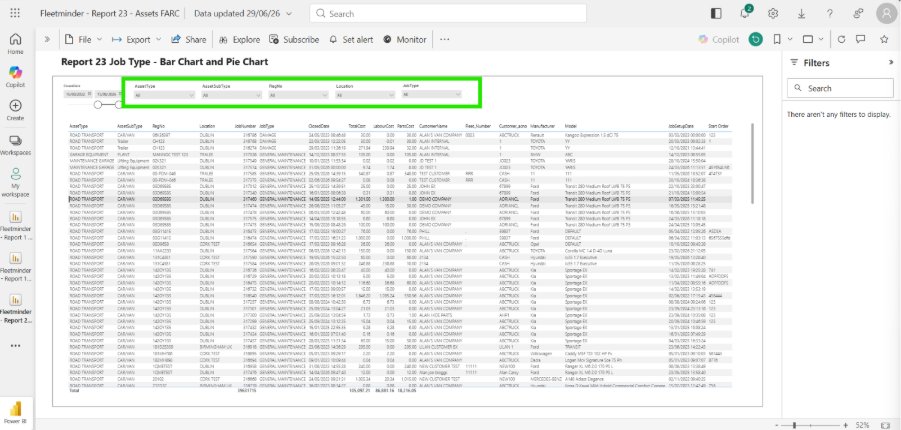The height and width of the screenshot is (430, 901).
Task: Open the RegNo slicer dropdown
Action: (x=298, y=95)
